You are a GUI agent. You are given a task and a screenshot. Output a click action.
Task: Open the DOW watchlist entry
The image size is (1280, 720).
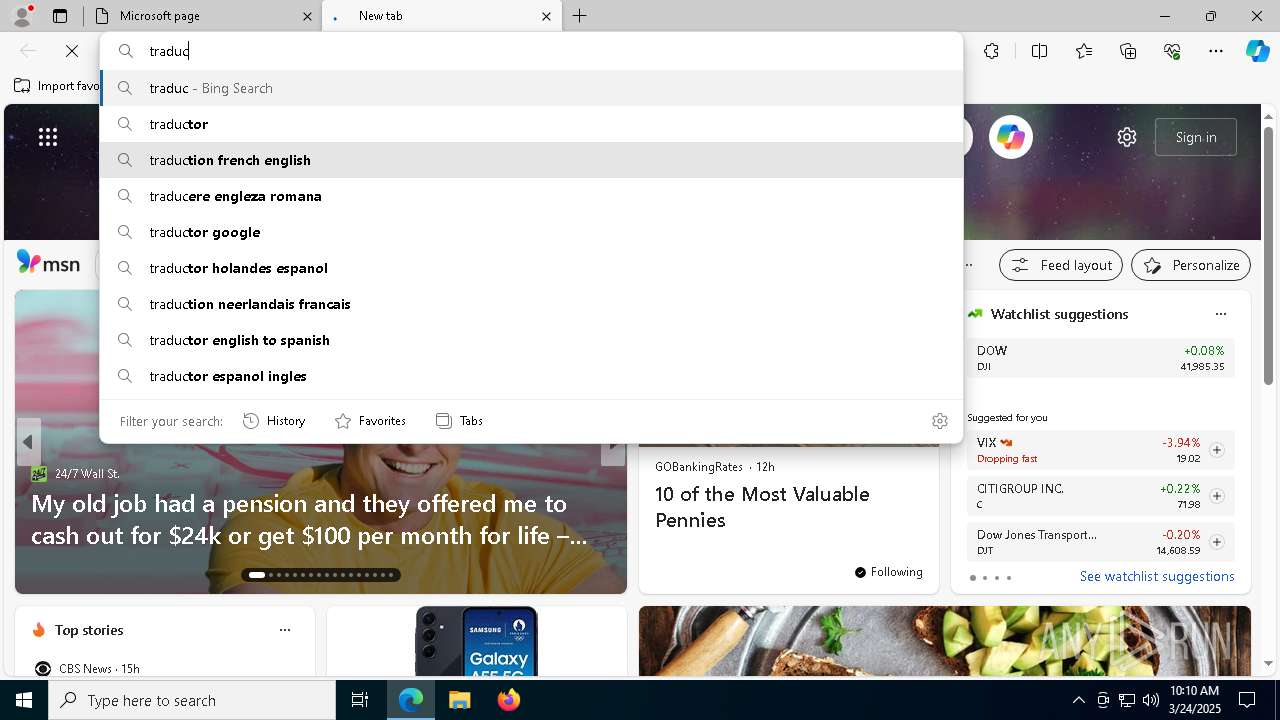[x=1101, y=358]
